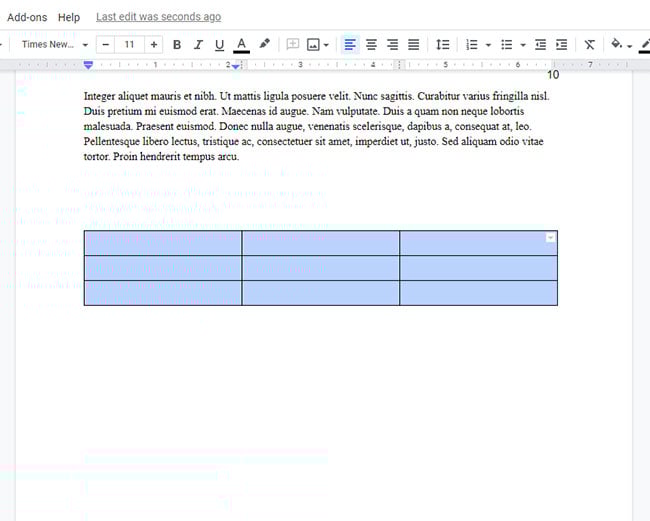The height and width of the screenshot is (521, 650).
Task: Click the increase indent icon
Action: [x=561, y=44]
